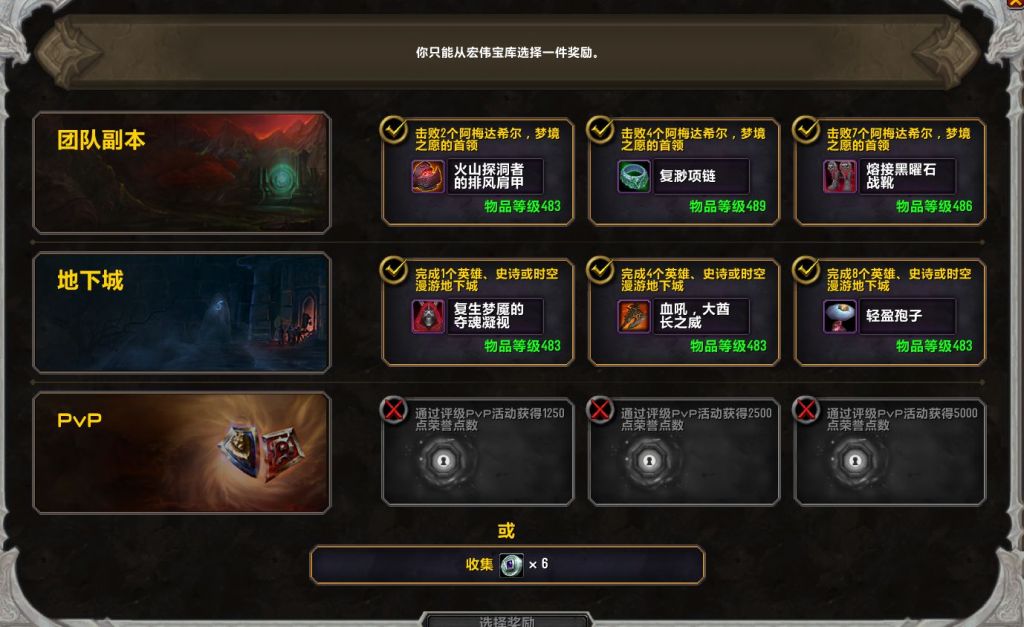Click the red X on 5000 honor PvP slot
The height and width of the screenshot is (627, 1024).
coord(806,410)
